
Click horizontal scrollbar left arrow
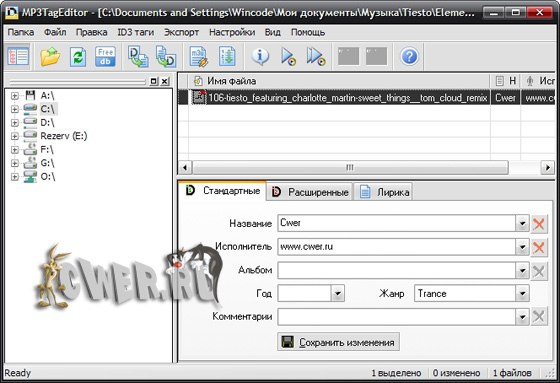click(185, 167)
